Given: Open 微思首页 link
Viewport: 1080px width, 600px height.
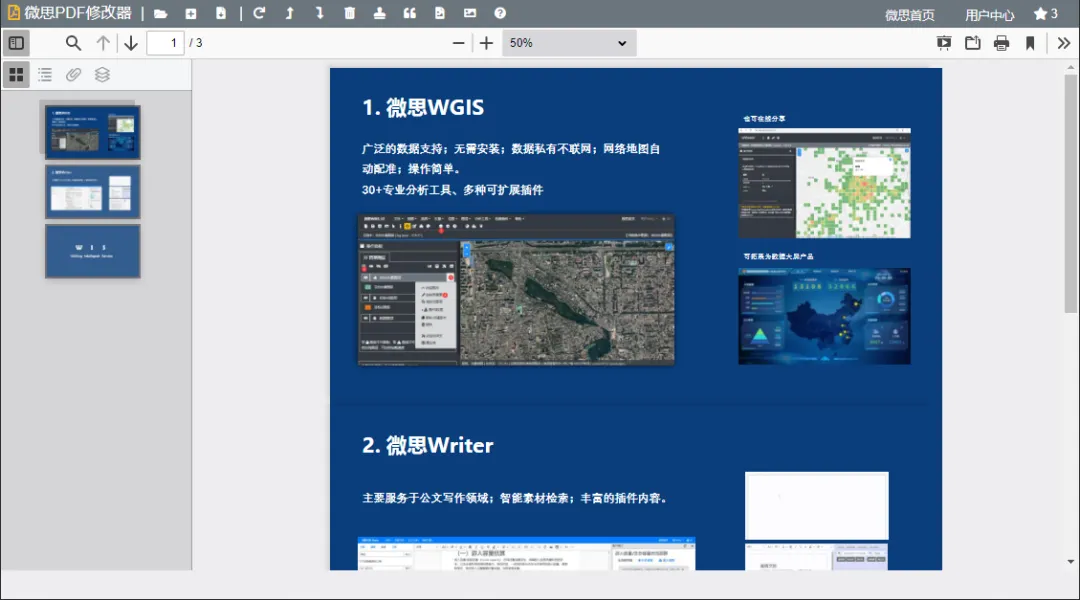Looking at the screenshot, I should point(910,15).
